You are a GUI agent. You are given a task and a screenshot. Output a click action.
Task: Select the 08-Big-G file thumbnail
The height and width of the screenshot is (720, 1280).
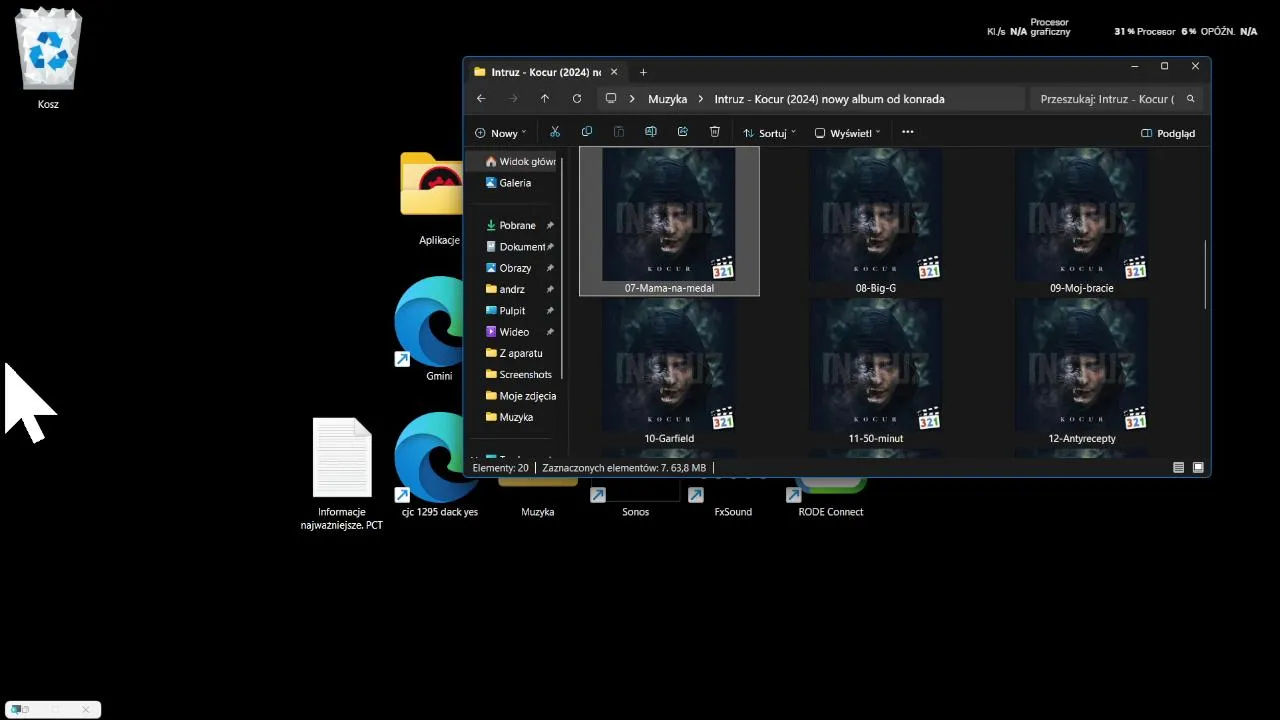(875, 221)
